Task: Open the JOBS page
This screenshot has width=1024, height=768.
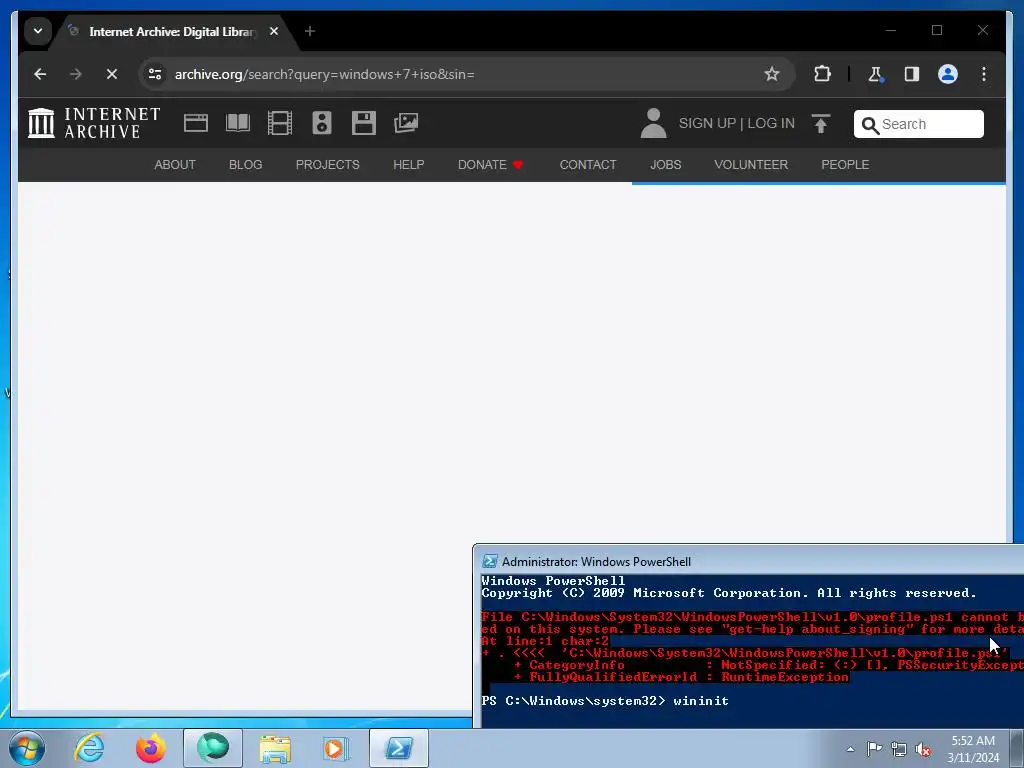Action: [665, 165]
